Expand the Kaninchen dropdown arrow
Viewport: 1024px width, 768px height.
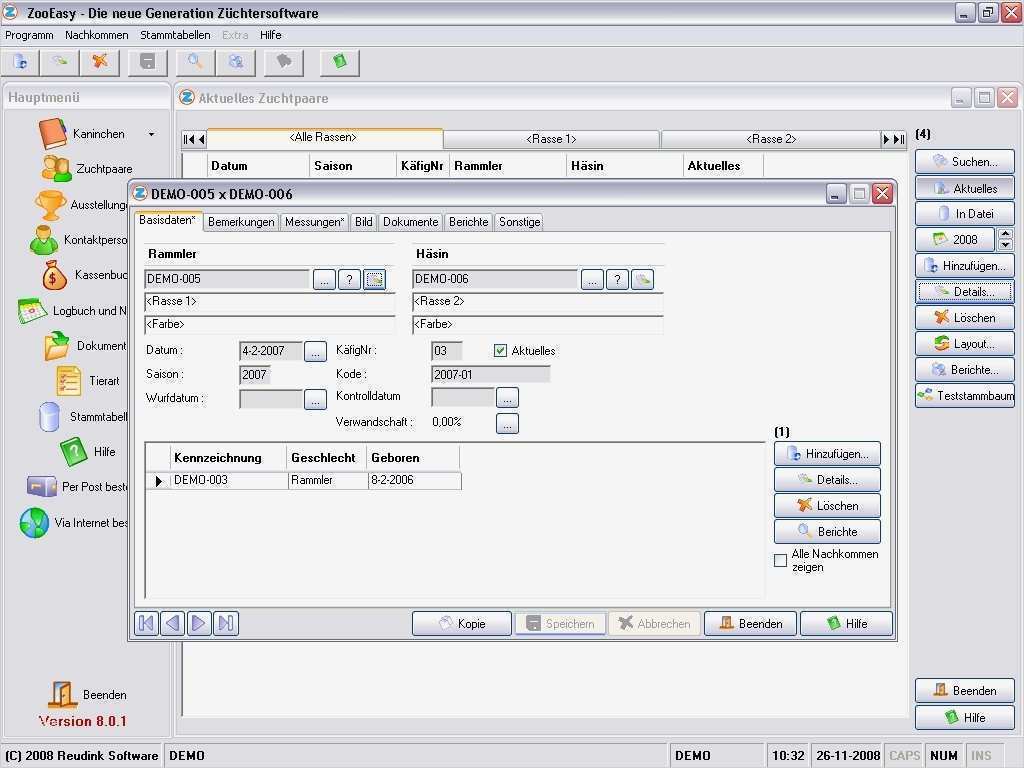pyautogui.click(x=152, y=135)
